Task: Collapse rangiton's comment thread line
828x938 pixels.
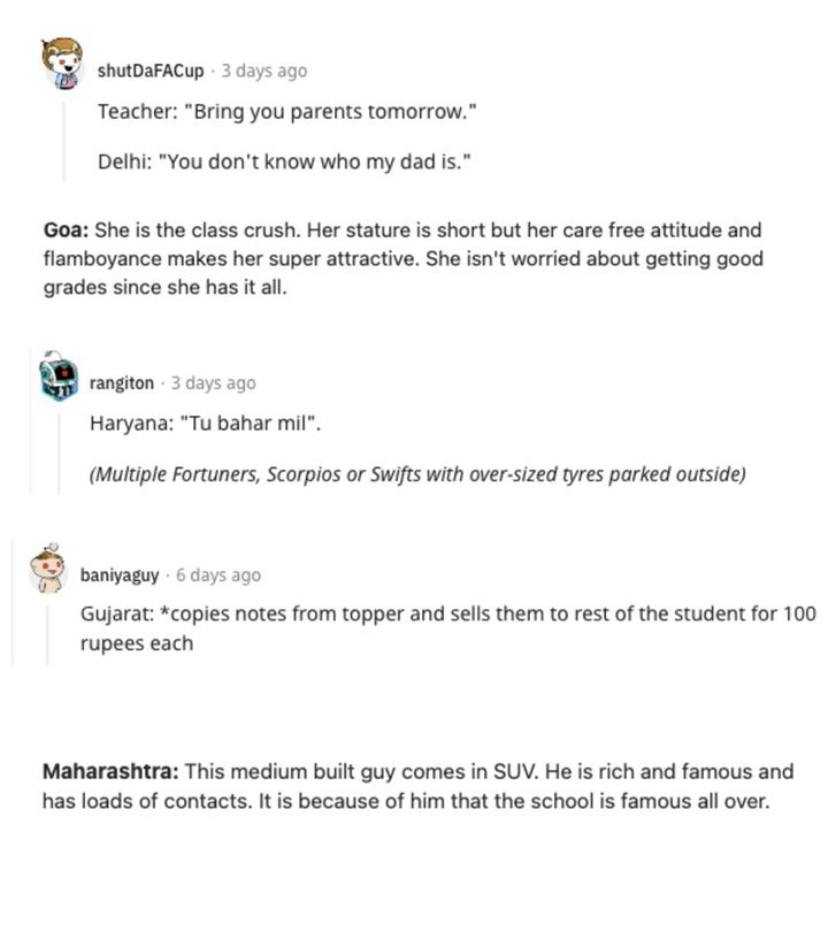Action: pyautogui.click(x=59, y=453)
